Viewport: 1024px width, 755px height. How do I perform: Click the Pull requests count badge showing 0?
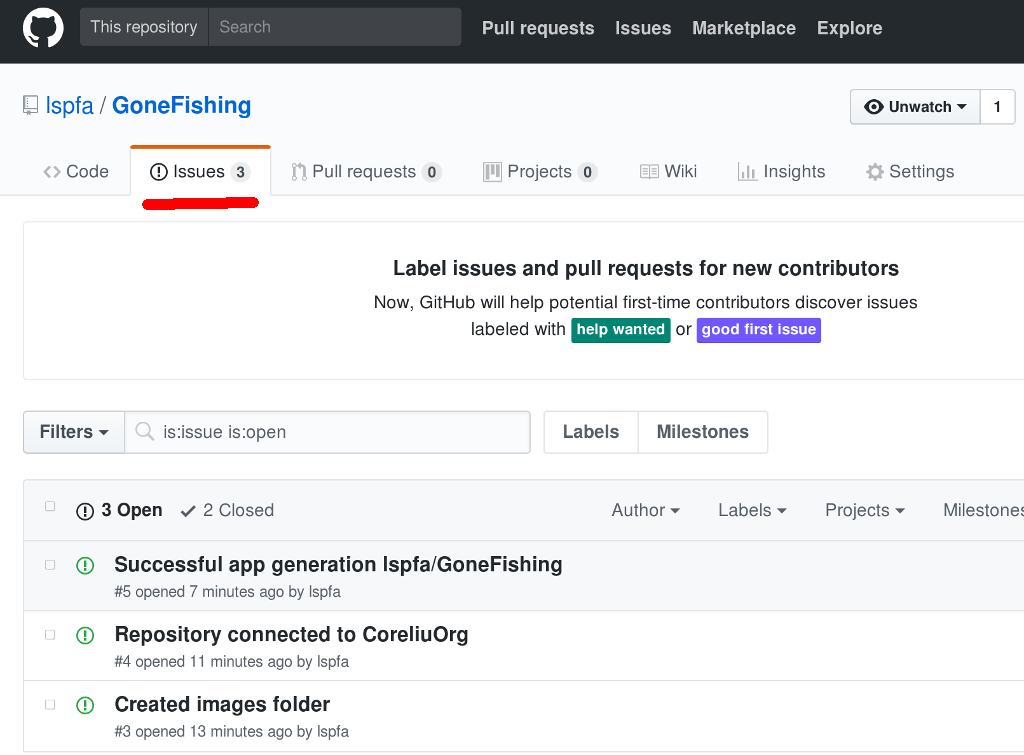click(x=432, y=172)
